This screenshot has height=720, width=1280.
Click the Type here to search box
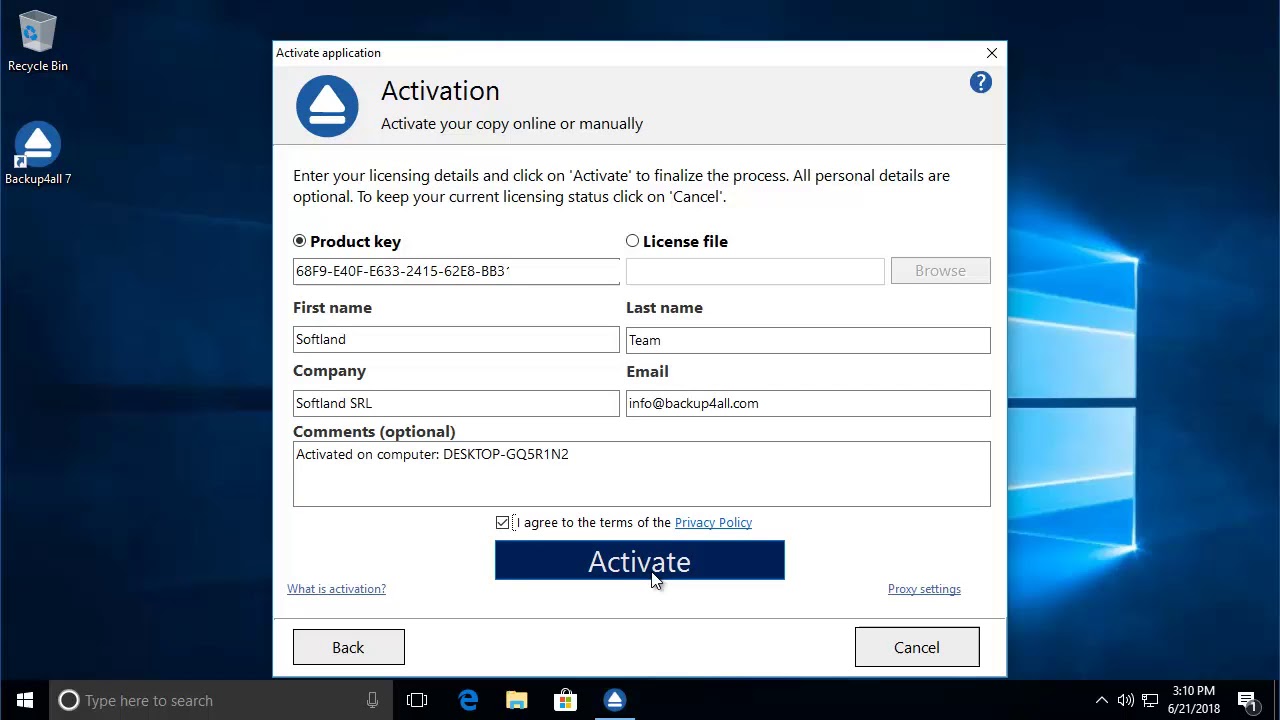(220, 701)
